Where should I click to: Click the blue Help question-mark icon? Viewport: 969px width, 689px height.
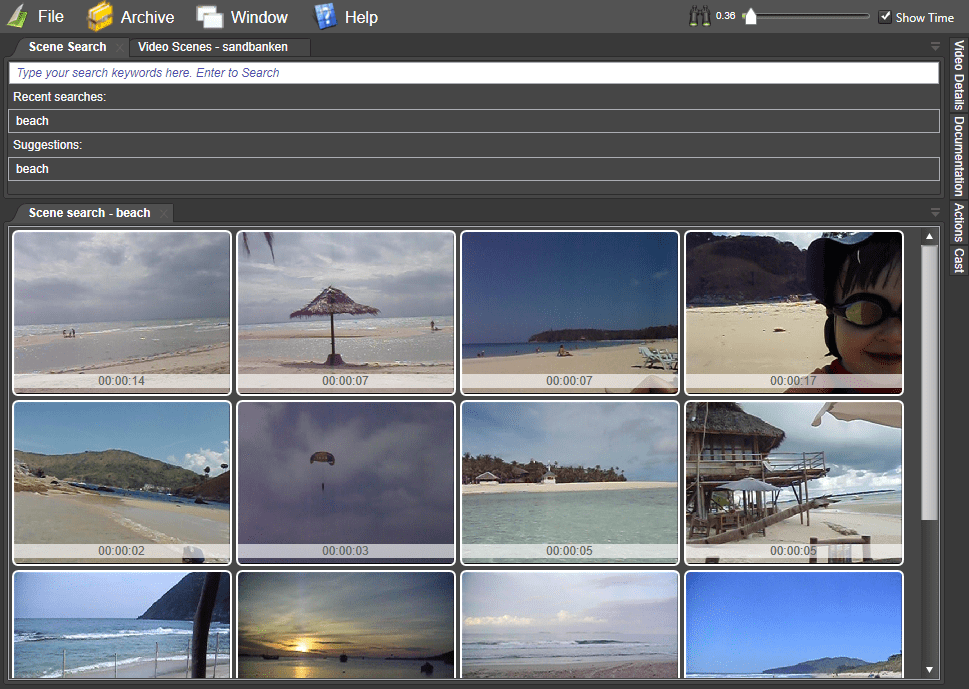325,16
